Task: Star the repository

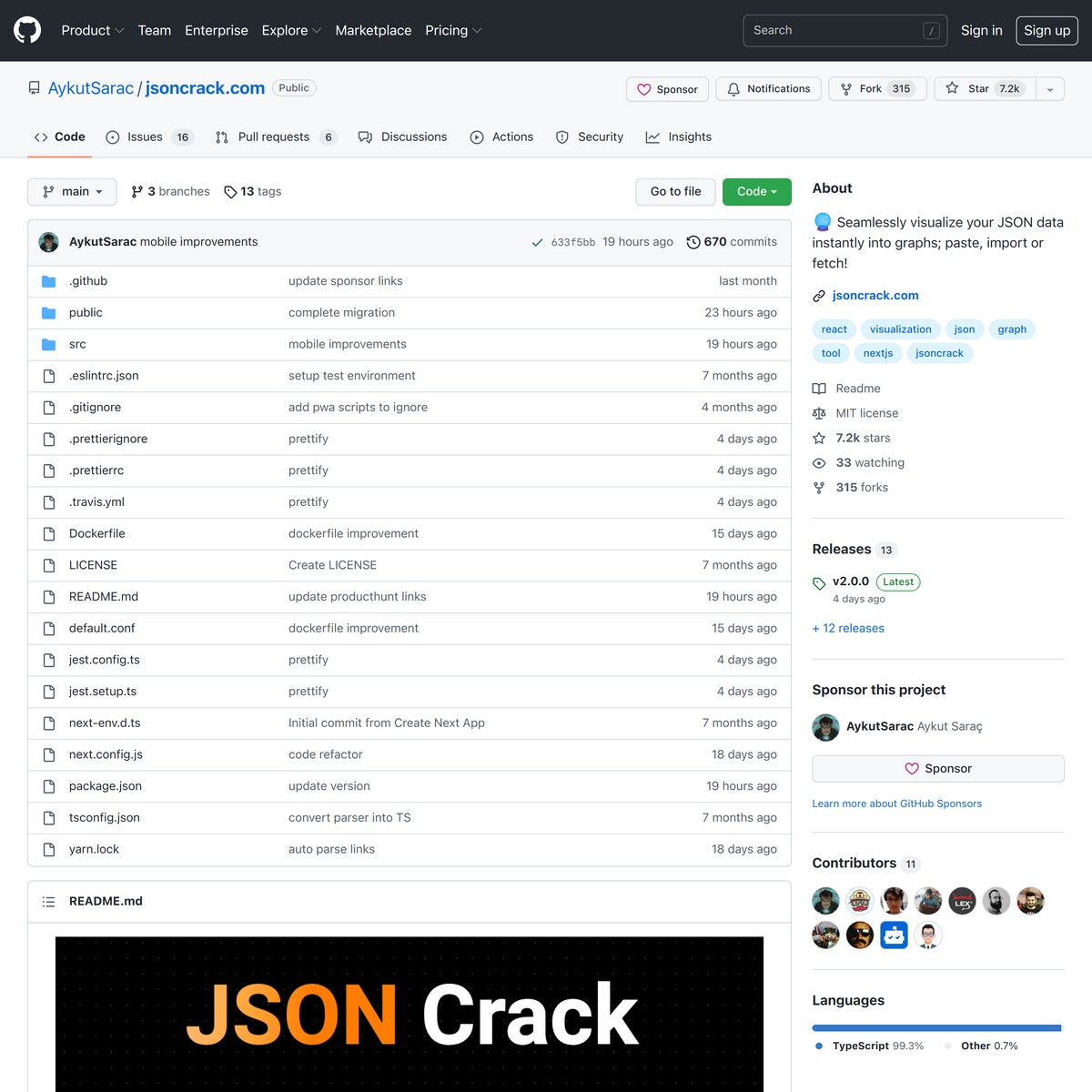Action: point(986,89)
